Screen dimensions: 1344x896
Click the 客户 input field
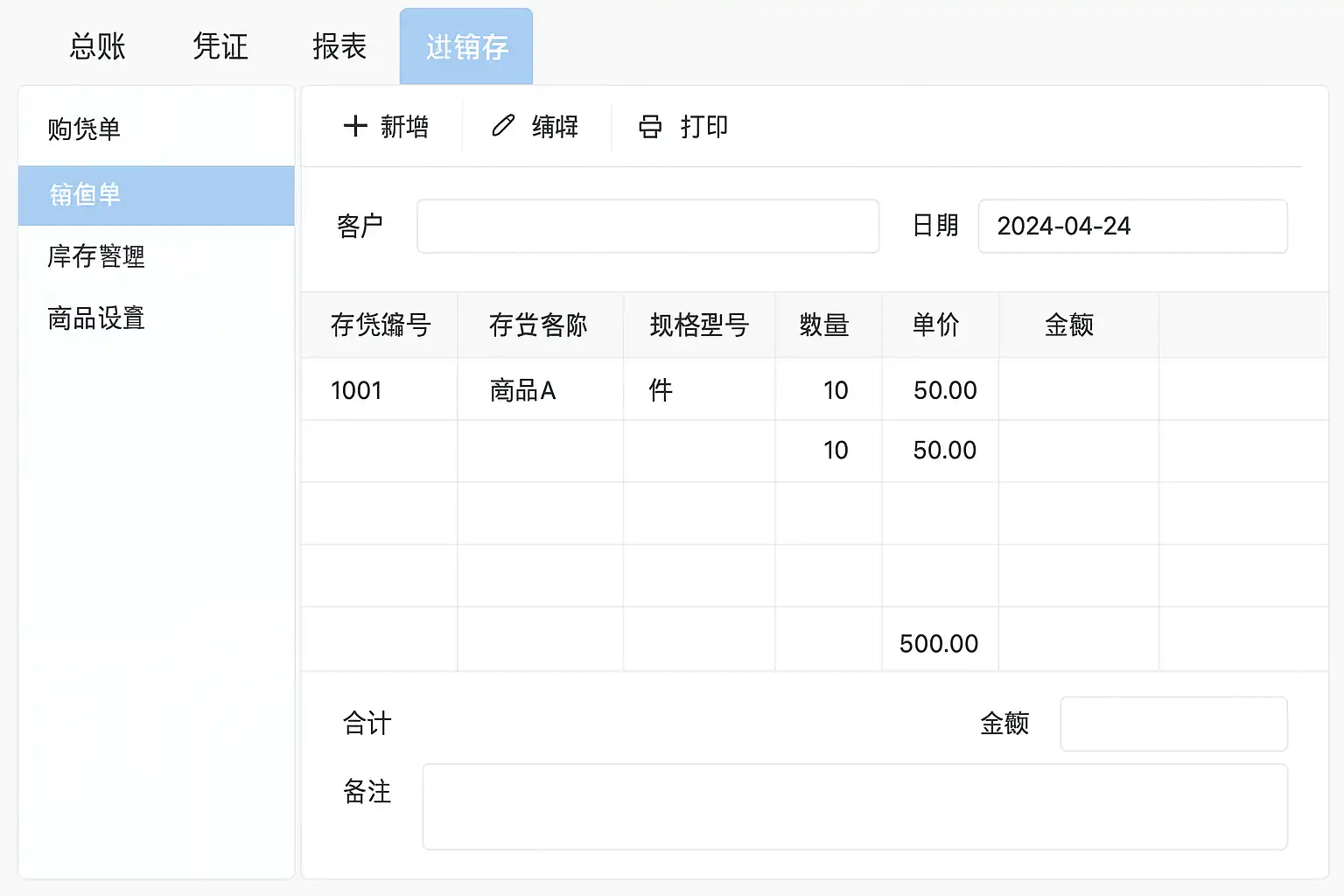[x=647, y=227]
